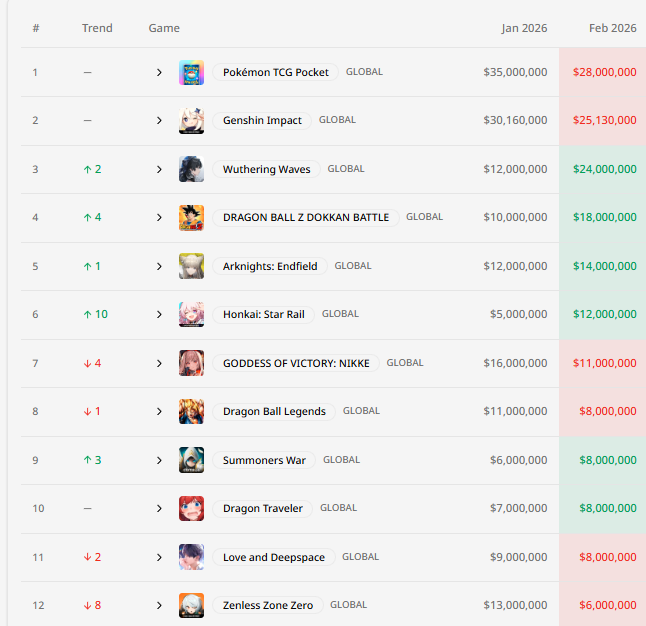Click the $18,000,000 Feb value
The width and height of the screenshot is (646, 626).
604,217
